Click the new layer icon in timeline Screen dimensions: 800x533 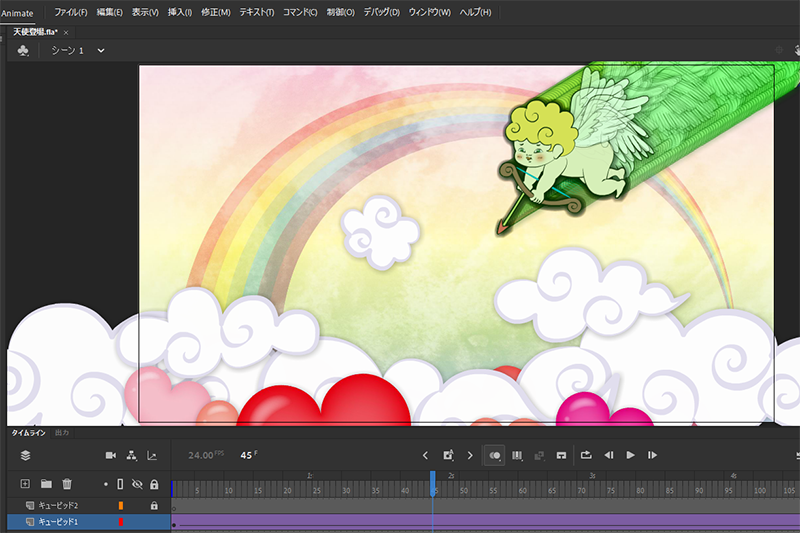(26, 484)
